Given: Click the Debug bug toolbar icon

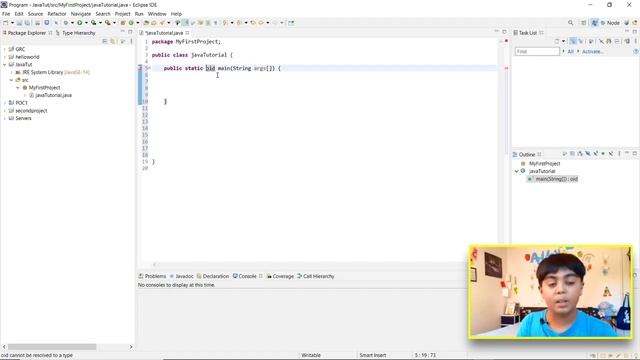Looking at the screenshot, I should 66,23.
